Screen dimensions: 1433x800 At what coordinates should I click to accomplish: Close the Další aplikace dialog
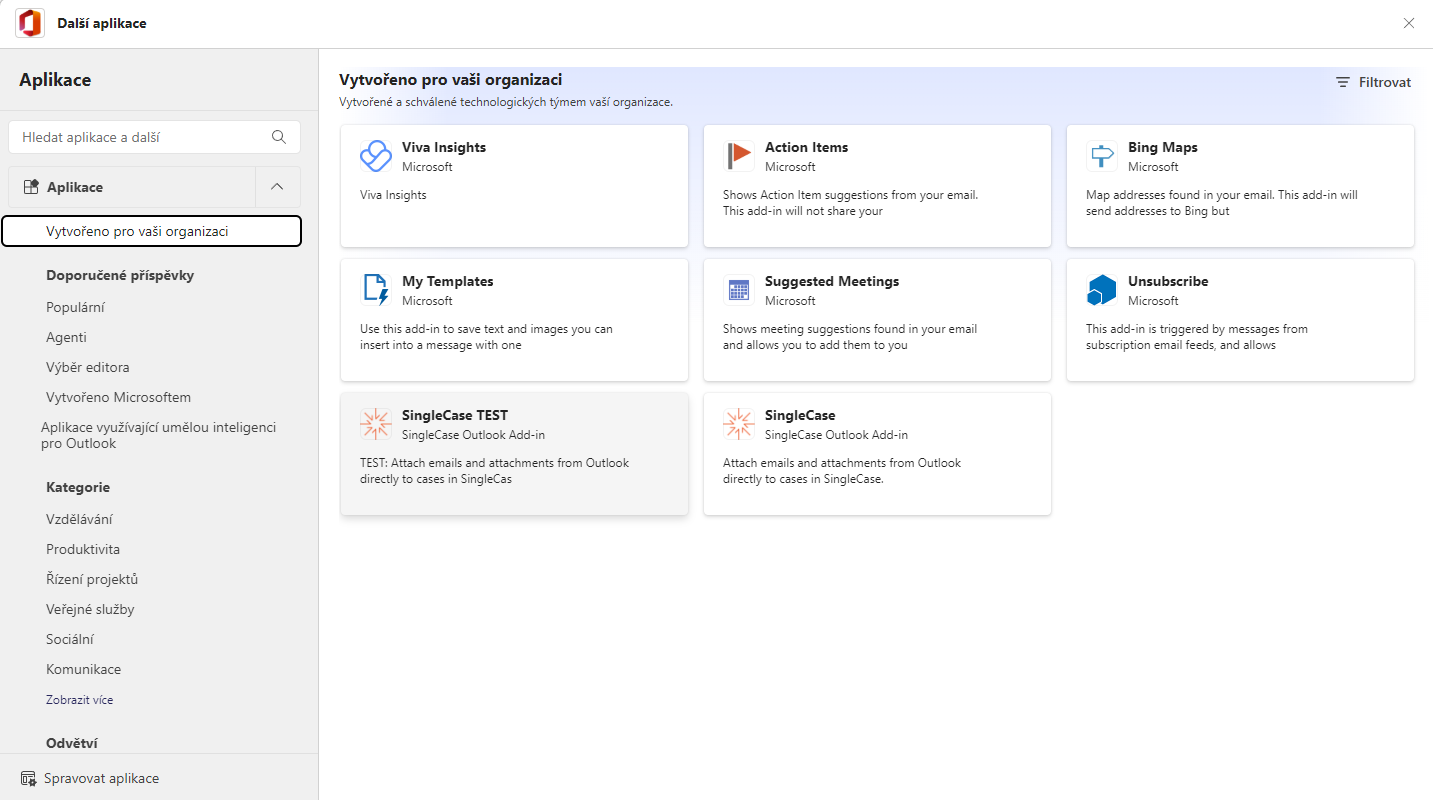(x=1409, y=23)
